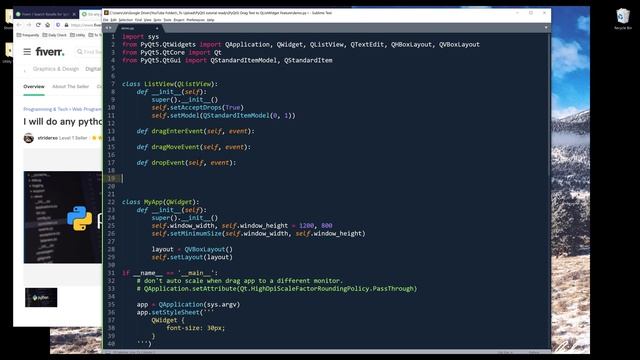Click the Fiverr logo
Viewport: 640px width, 360px height.
pyautogui.click(x=50, y=52)
